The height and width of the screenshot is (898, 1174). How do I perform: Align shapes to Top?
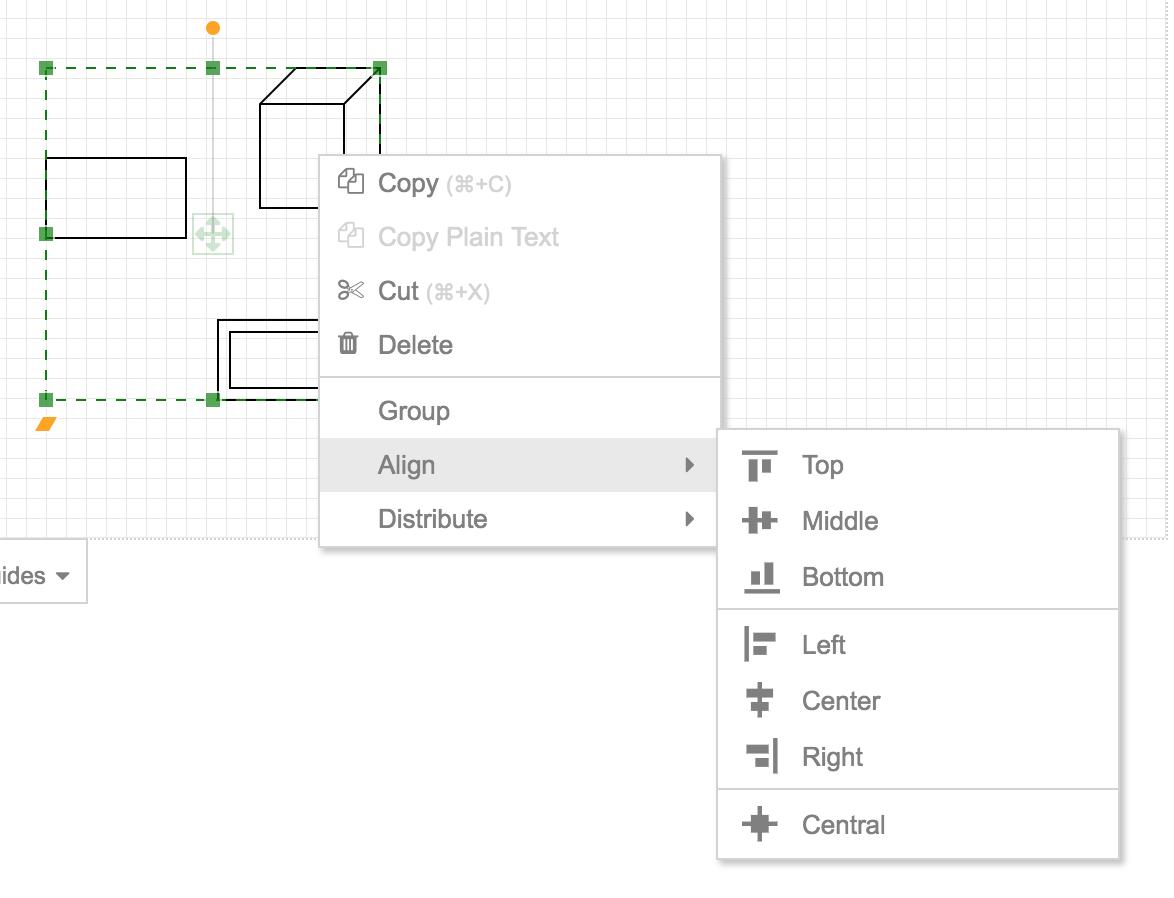[918, 465]
